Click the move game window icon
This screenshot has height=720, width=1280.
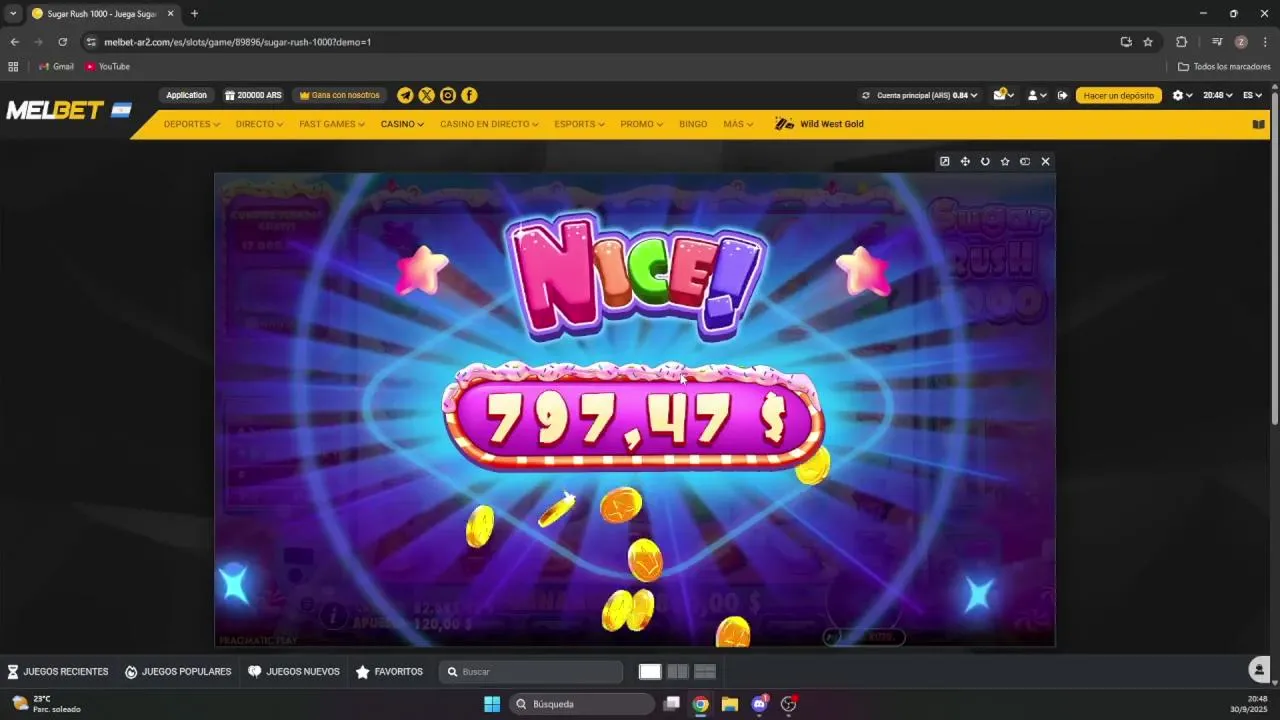965,161
